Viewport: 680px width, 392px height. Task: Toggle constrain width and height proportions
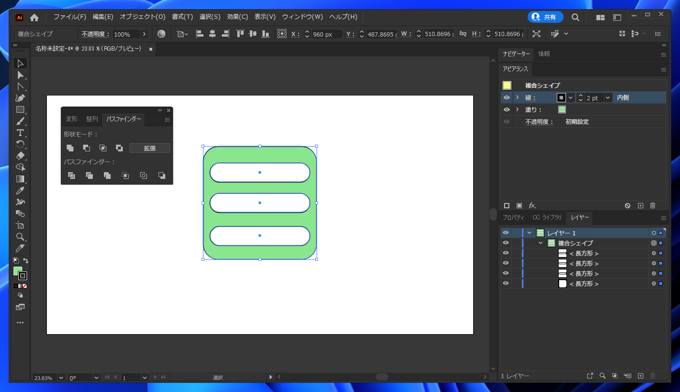tap(463, 34)
